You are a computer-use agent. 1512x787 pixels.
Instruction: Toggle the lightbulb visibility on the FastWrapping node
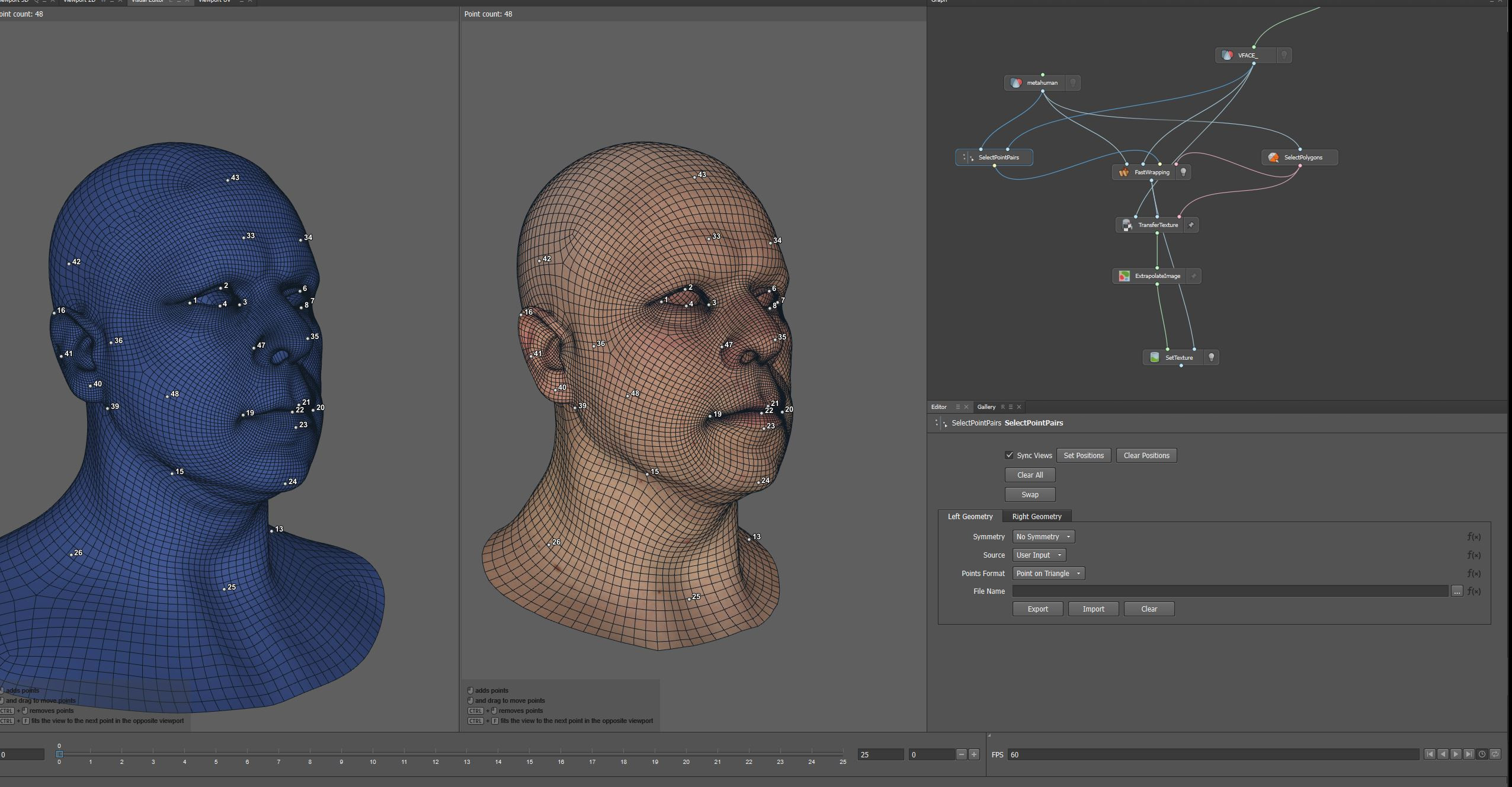coord(1182,172)
